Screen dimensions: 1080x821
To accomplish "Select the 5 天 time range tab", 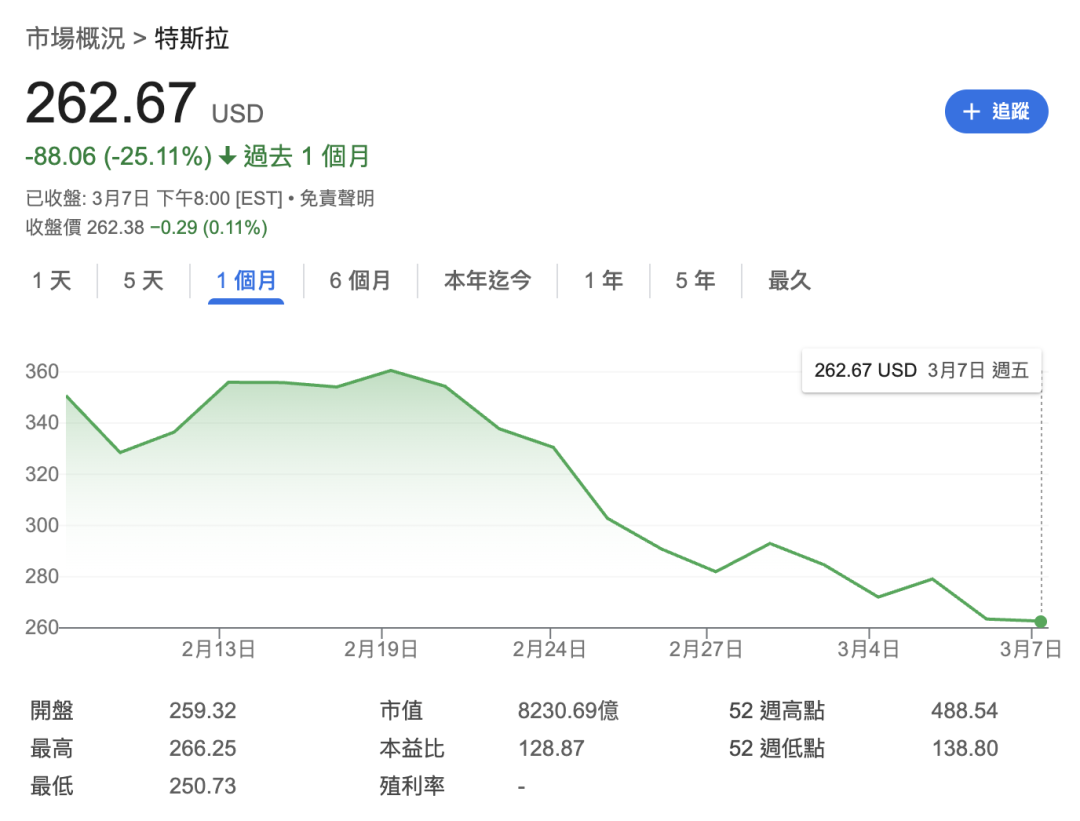I will tap(143, 281).
